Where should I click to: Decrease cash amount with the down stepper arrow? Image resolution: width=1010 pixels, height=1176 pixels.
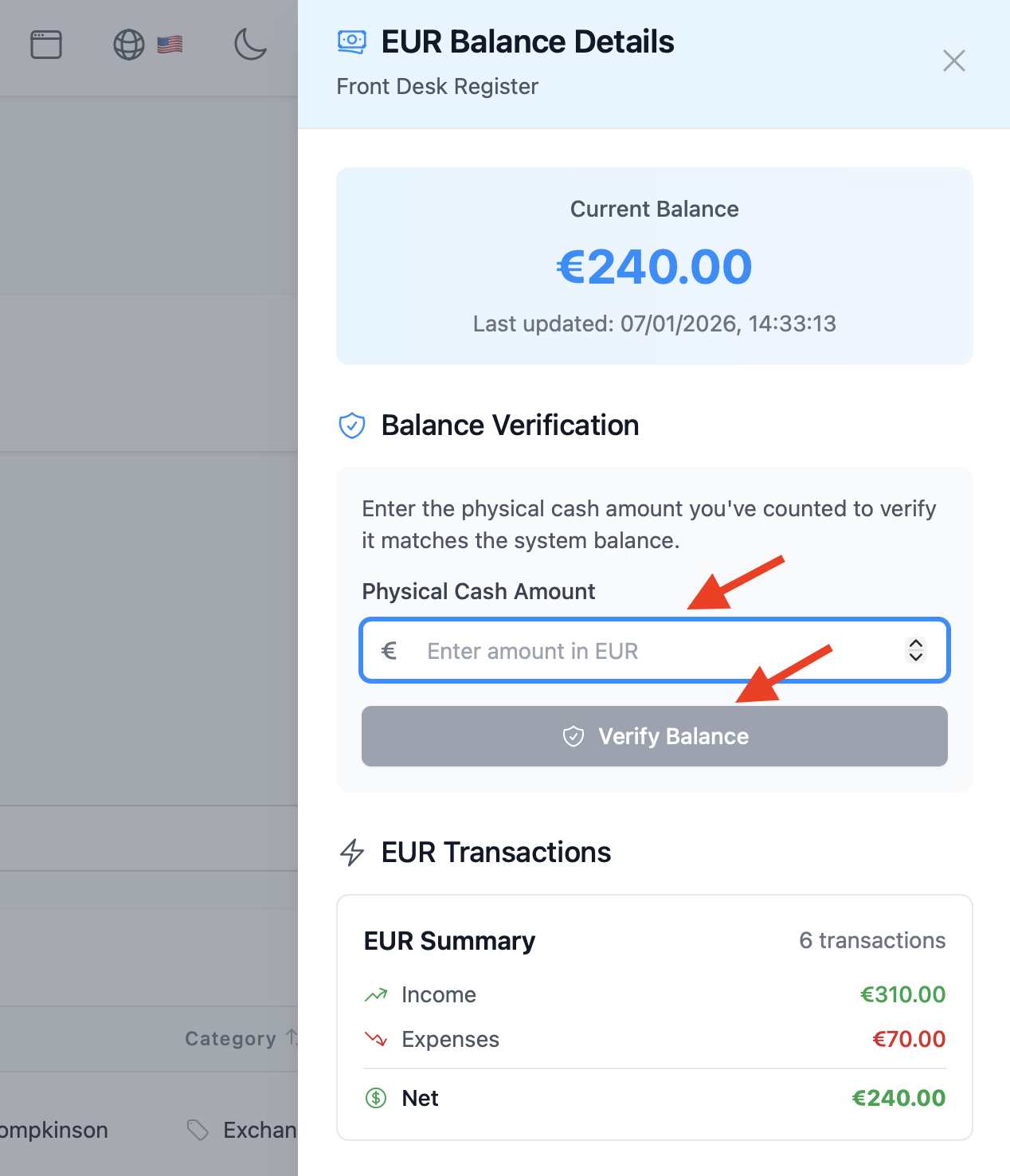916,657
